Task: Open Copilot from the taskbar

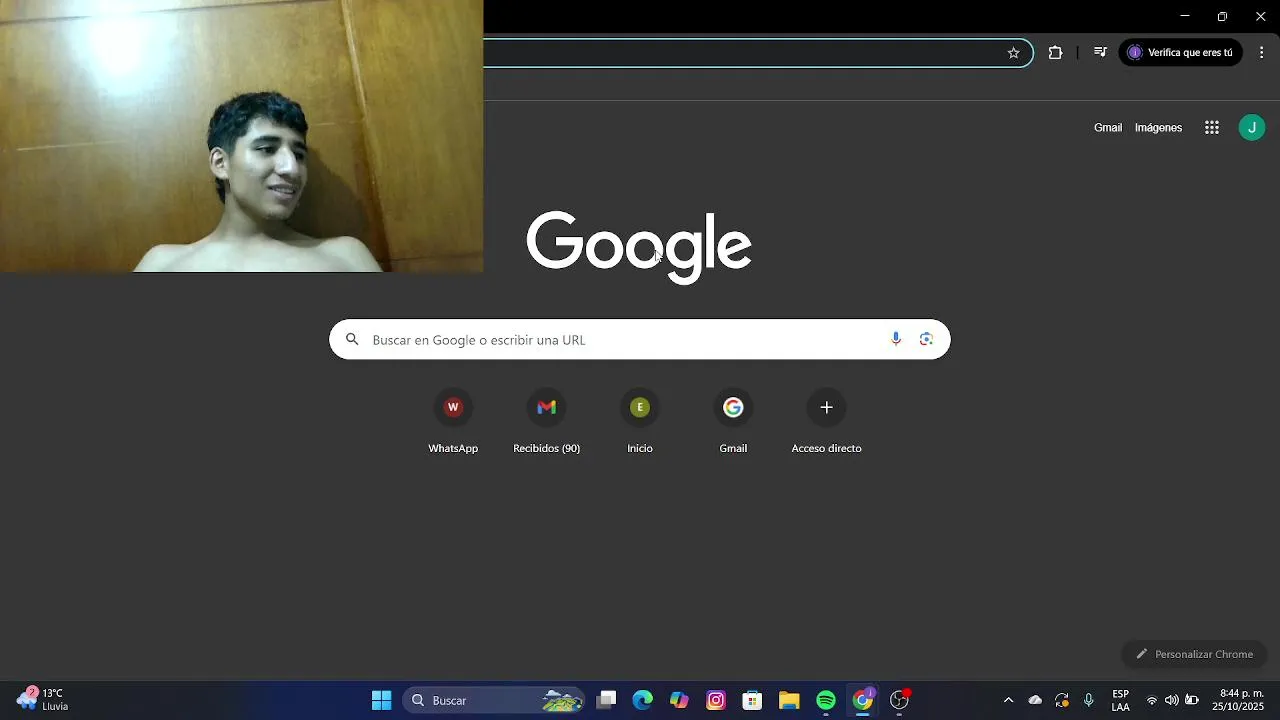Action: pyautogui.click(x=679, y=700)
